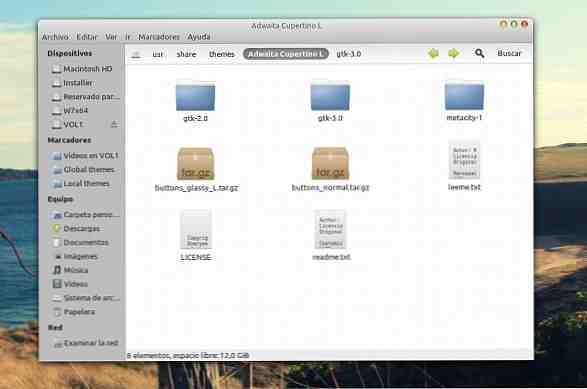
Task: Open the metacity-1 folder icon
Action: click(464, 96)
